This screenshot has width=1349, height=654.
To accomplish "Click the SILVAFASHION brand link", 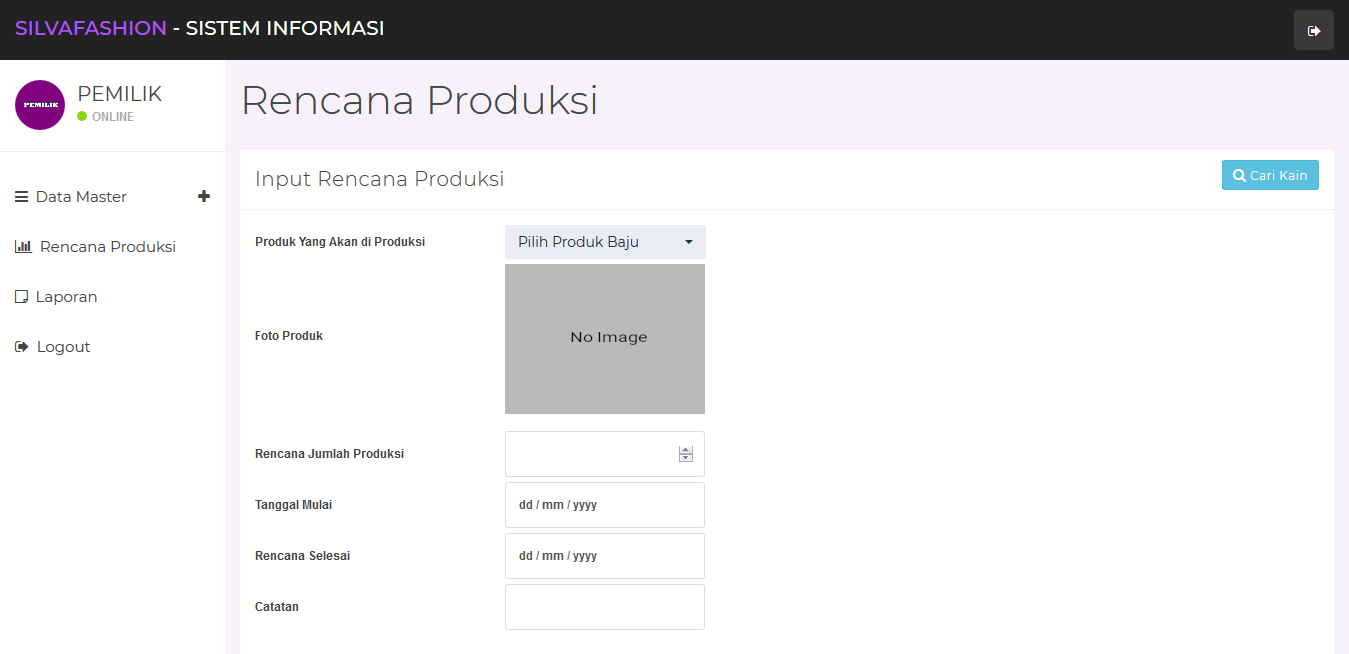I will pos(91,27).
